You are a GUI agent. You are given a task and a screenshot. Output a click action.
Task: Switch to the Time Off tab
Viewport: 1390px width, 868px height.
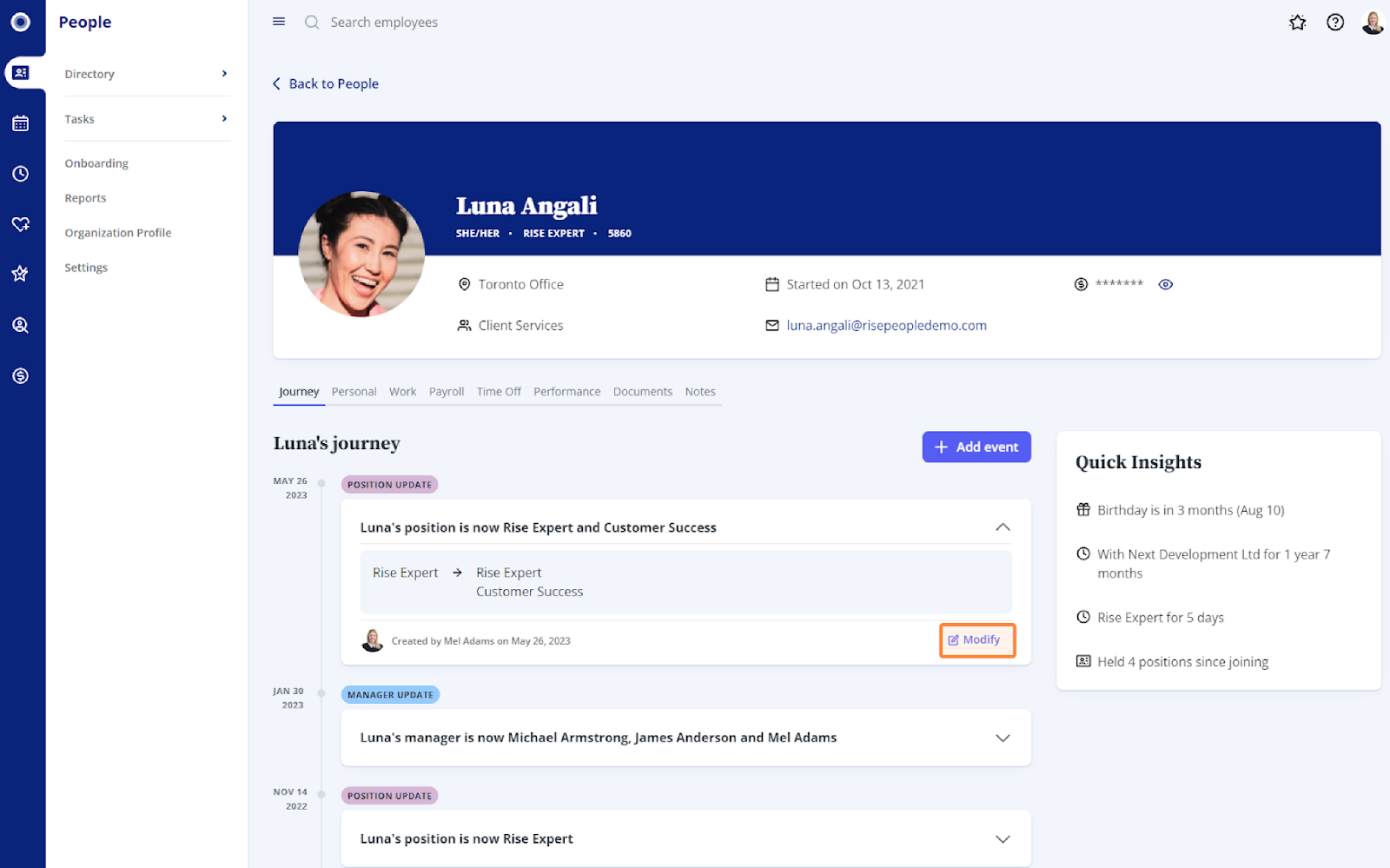click(499, 392)
